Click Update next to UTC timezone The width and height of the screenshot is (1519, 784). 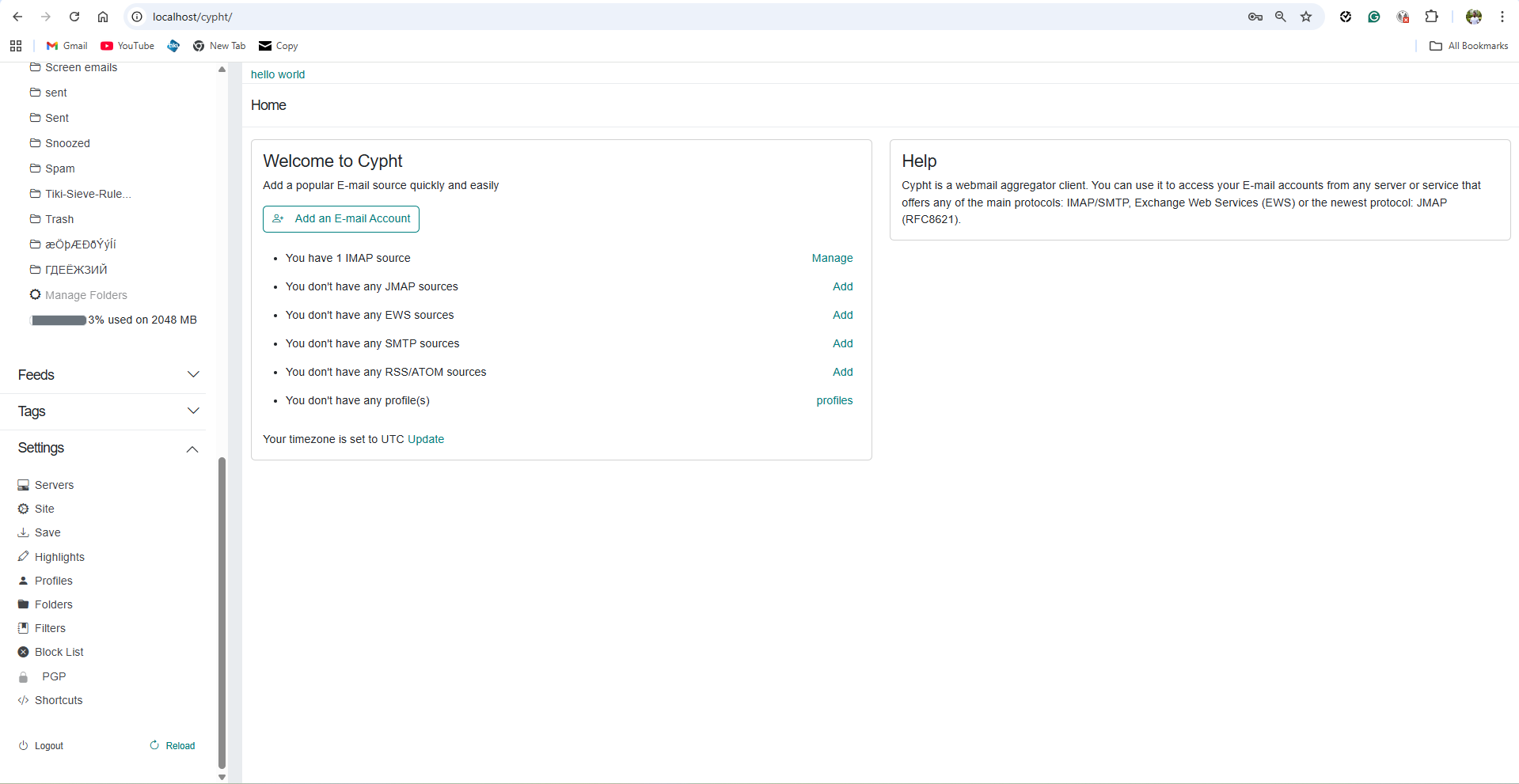pyautogui.click(x=425, y=439)
